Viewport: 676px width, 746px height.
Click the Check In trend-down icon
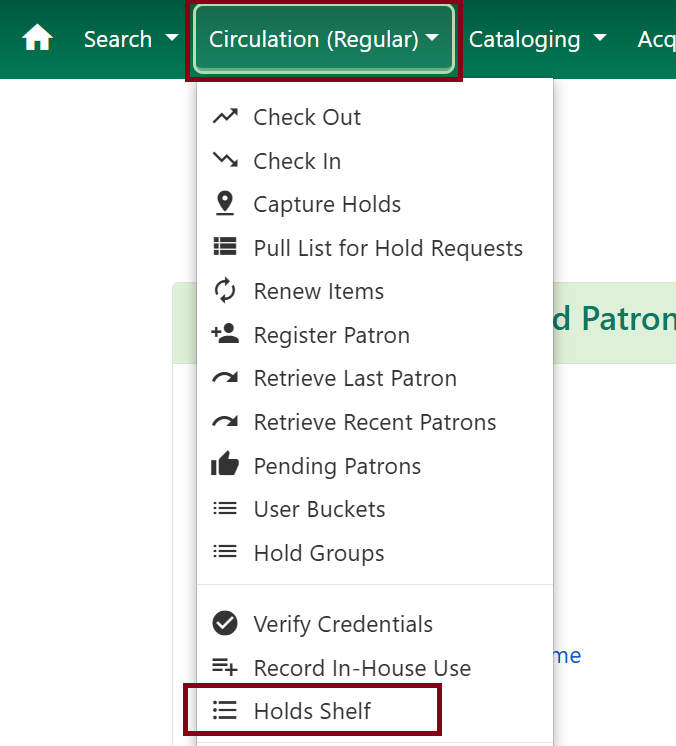[225, 161]
